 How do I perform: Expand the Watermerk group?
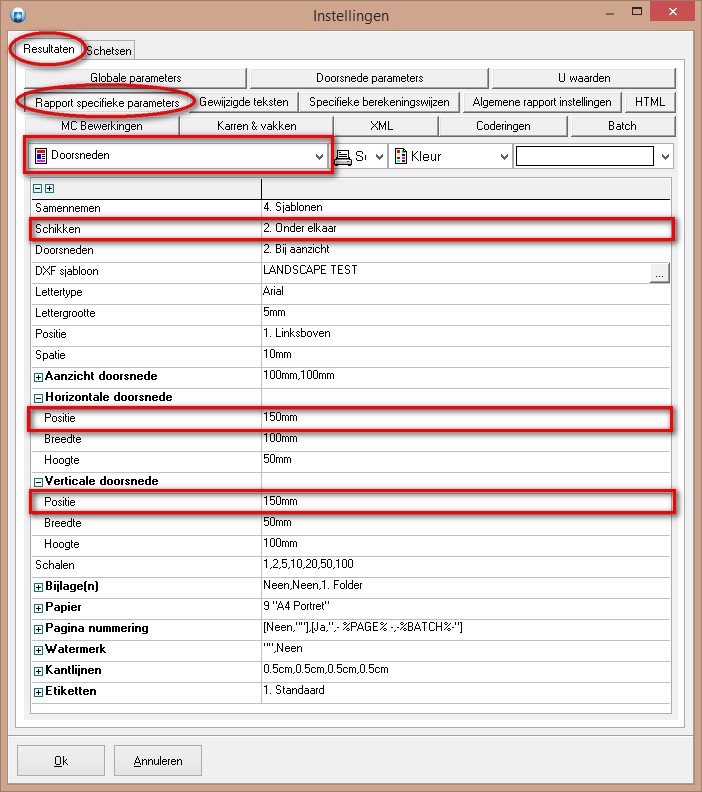click(38, 650)
